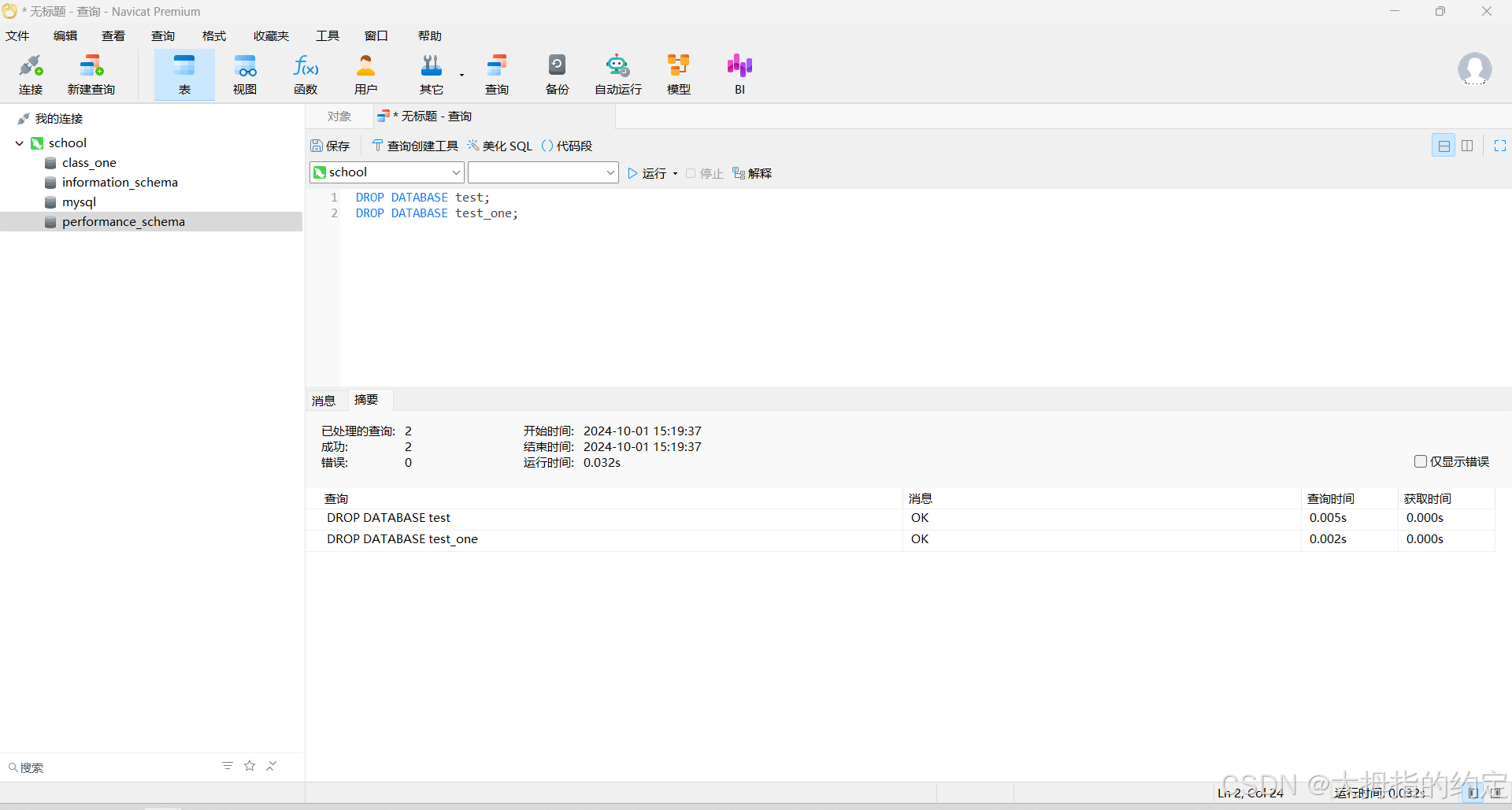Click the 搜索 search field in sidebar
Image resolution: width=1512 pixels, height=810 pixels.
coord(110,767)
